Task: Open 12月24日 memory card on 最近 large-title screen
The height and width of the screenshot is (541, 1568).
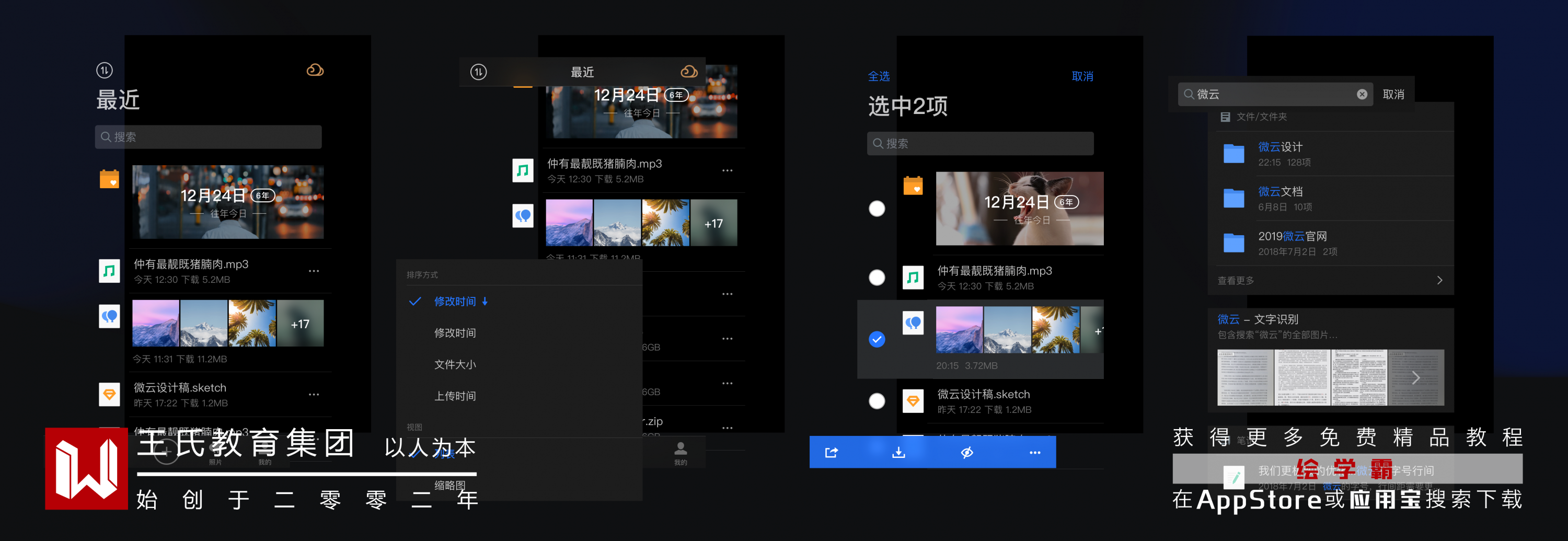Action: tap(228, 202)
